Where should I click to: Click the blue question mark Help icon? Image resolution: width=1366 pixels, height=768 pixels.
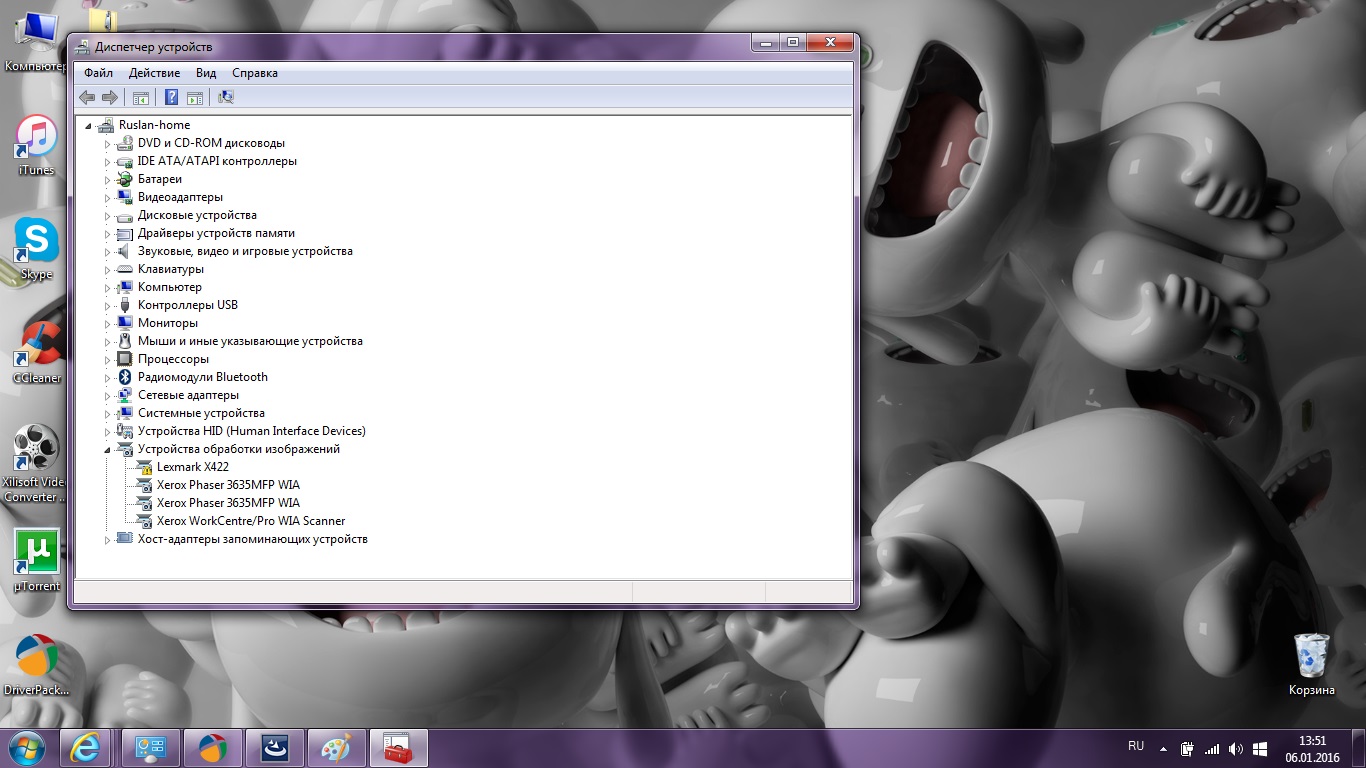(x=171, y=97)
